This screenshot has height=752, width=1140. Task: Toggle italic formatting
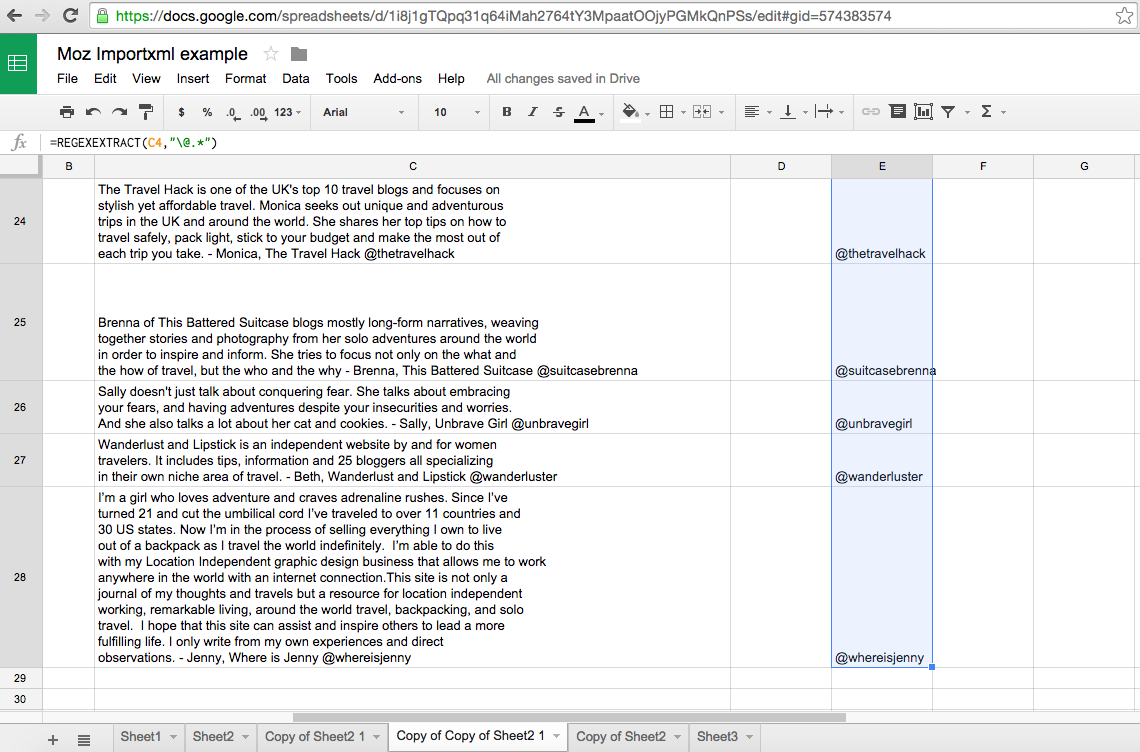533,112
